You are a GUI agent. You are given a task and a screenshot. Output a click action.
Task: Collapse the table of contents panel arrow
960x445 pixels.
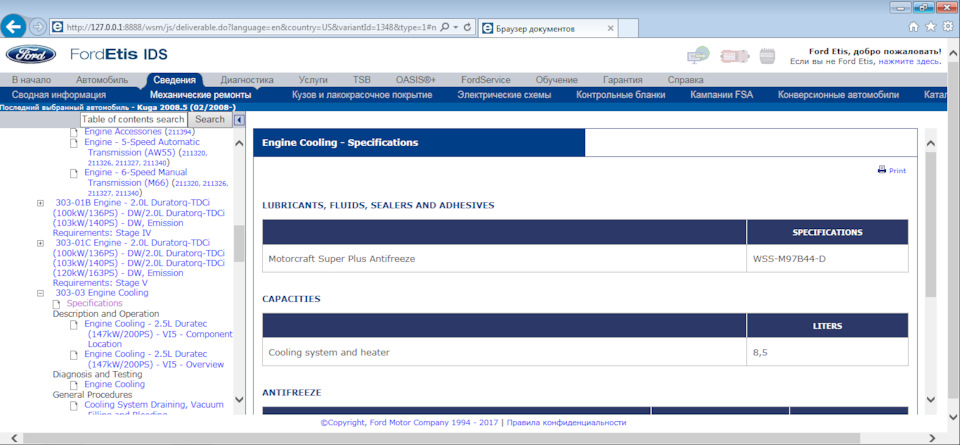[x=239, y=120]
